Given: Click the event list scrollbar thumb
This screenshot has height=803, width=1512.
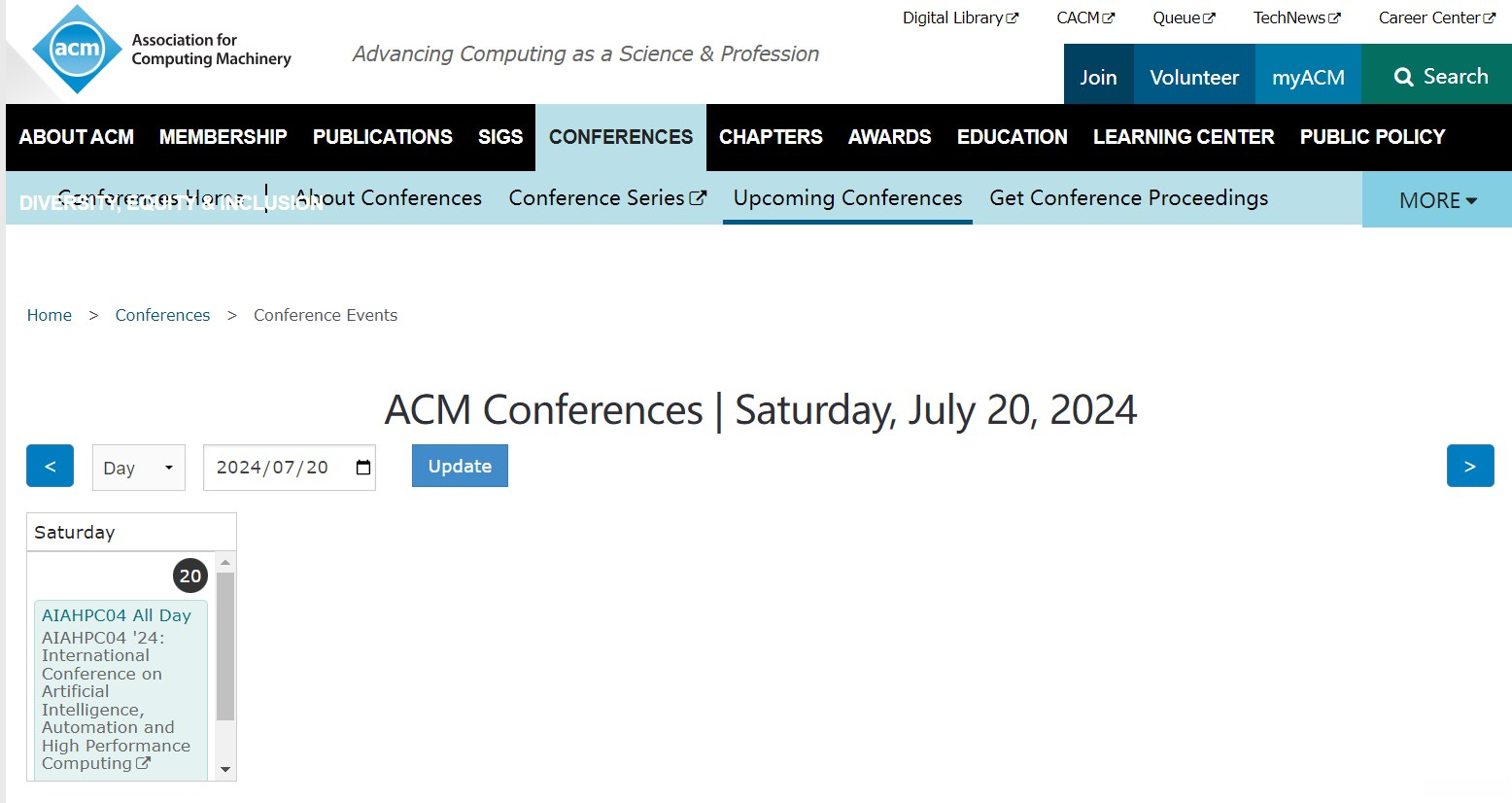Looking at the screenshot, I should coord(225,646).
